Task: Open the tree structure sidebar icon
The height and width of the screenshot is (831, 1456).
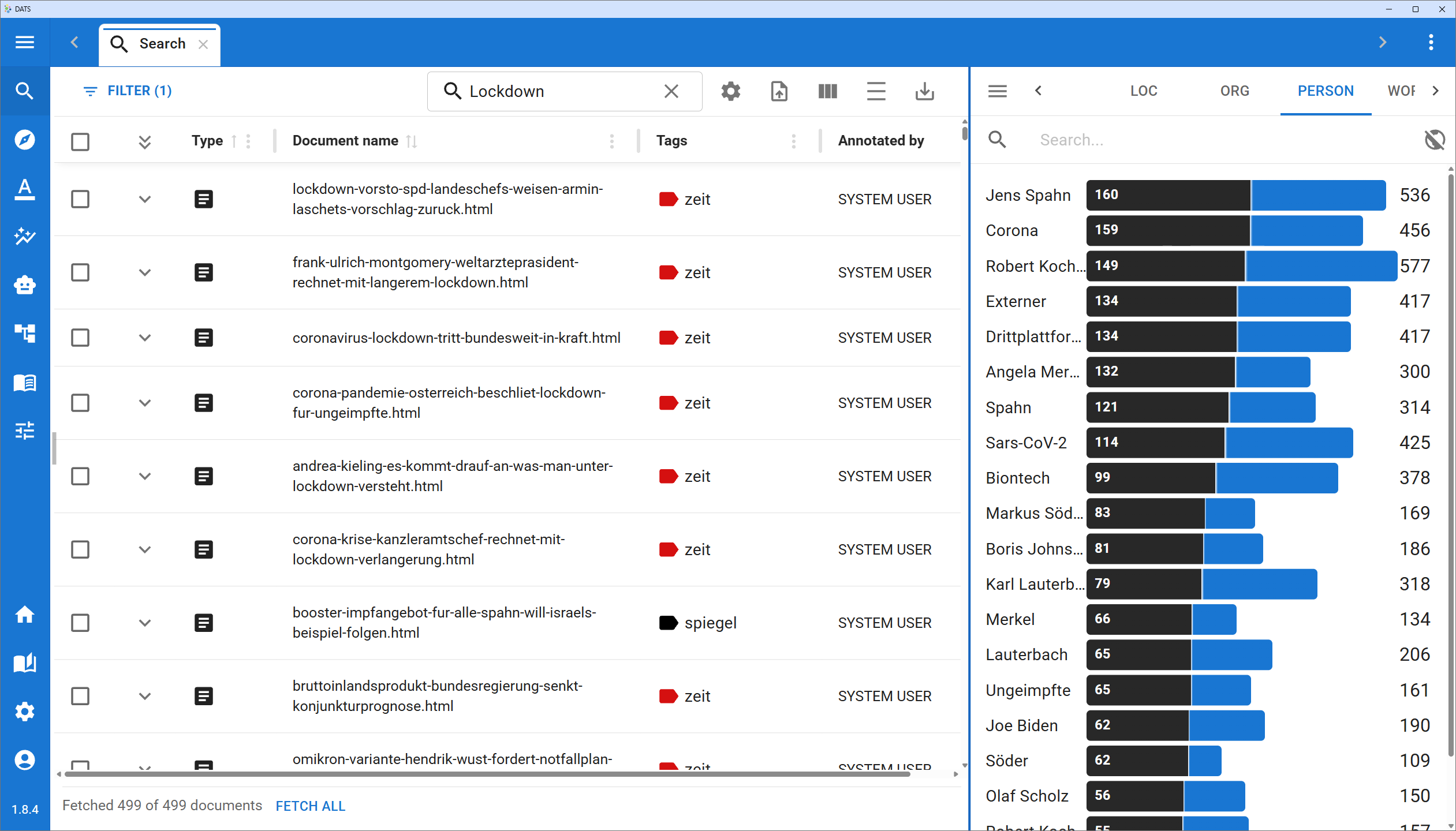Action: tap(25, 333)
